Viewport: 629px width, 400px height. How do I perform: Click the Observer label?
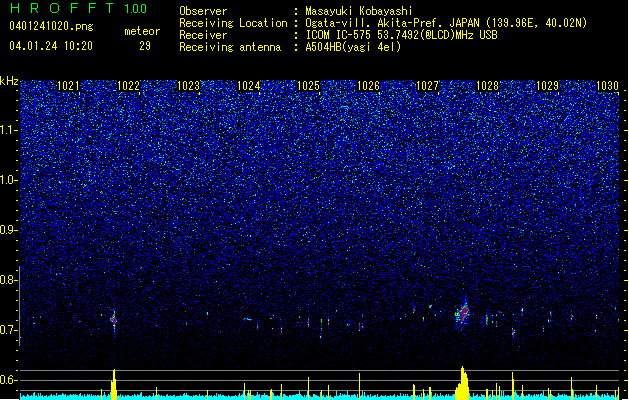click(203, 11)
